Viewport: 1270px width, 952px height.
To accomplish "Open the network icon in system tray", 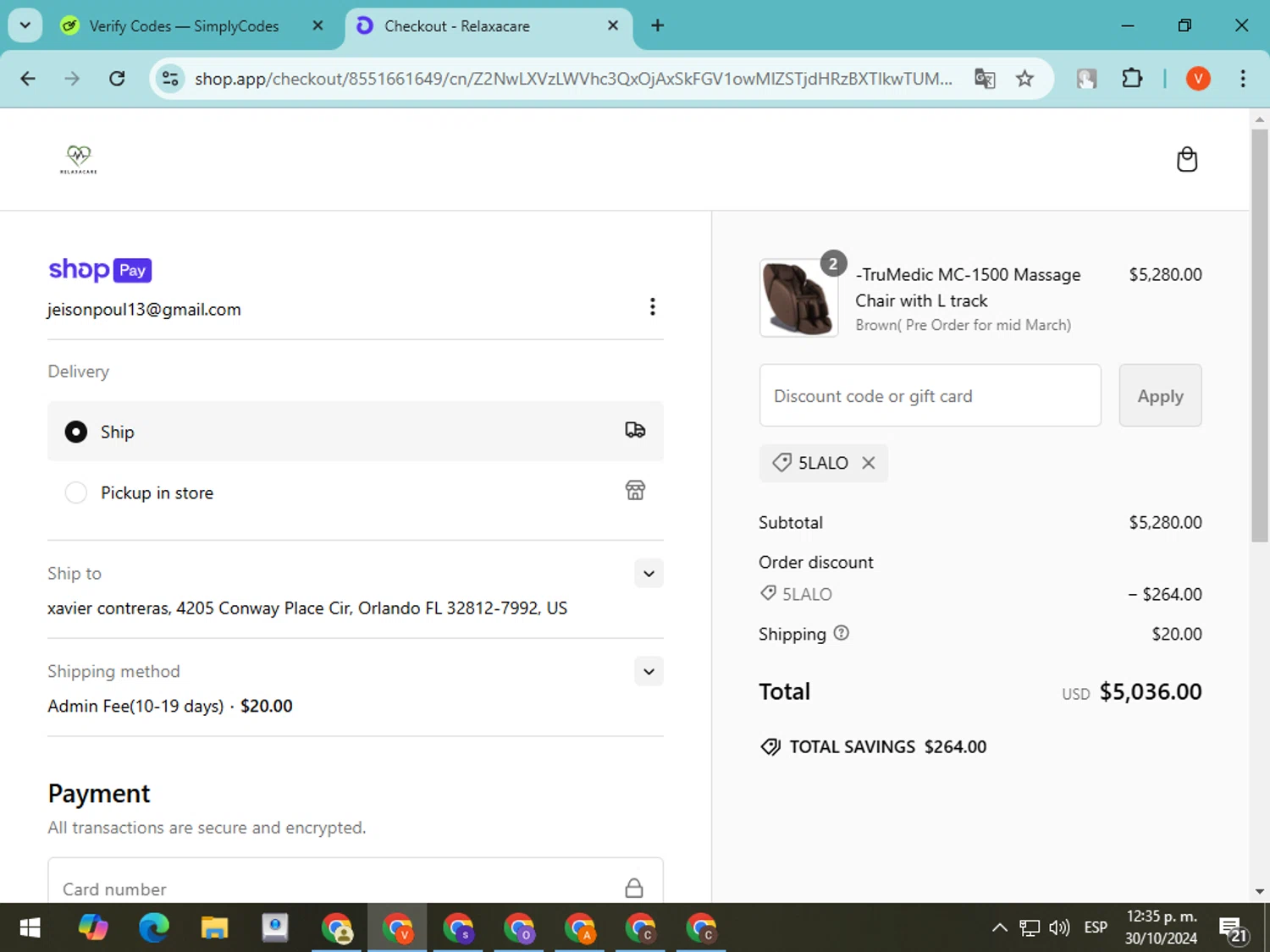I will point(1029,928).
